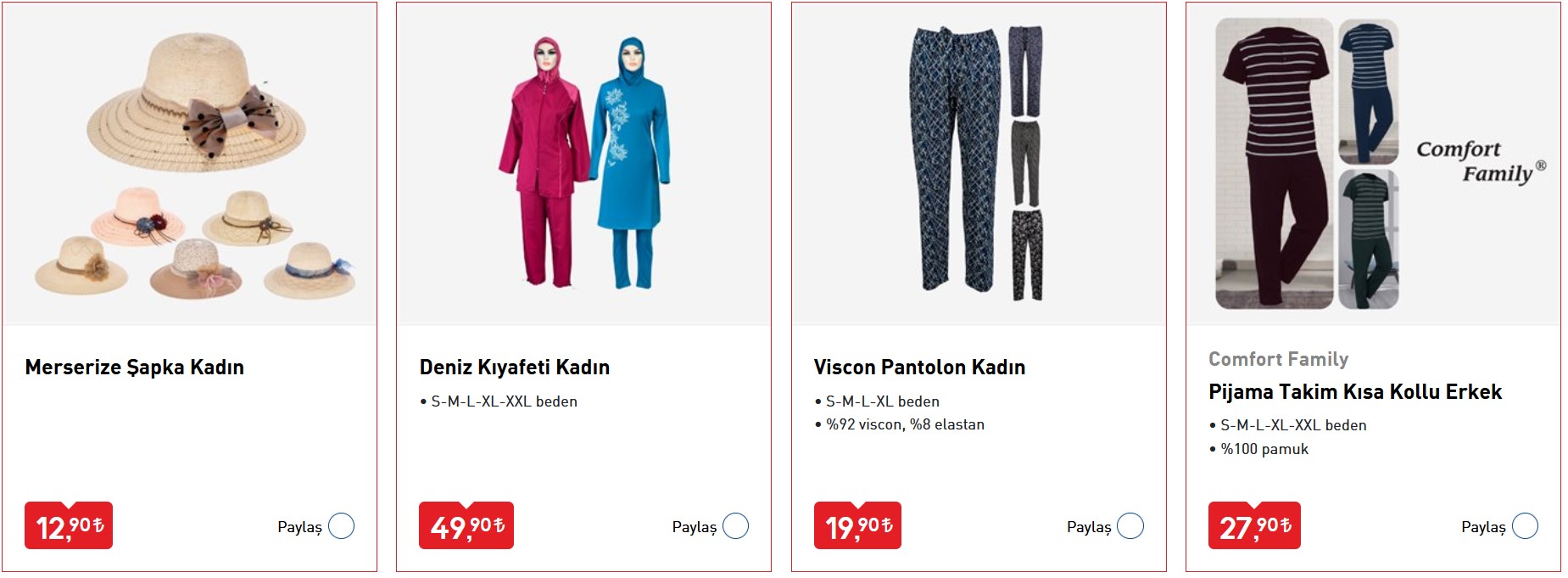Toggle the share circle on Pijama Takim card
This screenshot has width=1568, height=578.
(1525, 526)
